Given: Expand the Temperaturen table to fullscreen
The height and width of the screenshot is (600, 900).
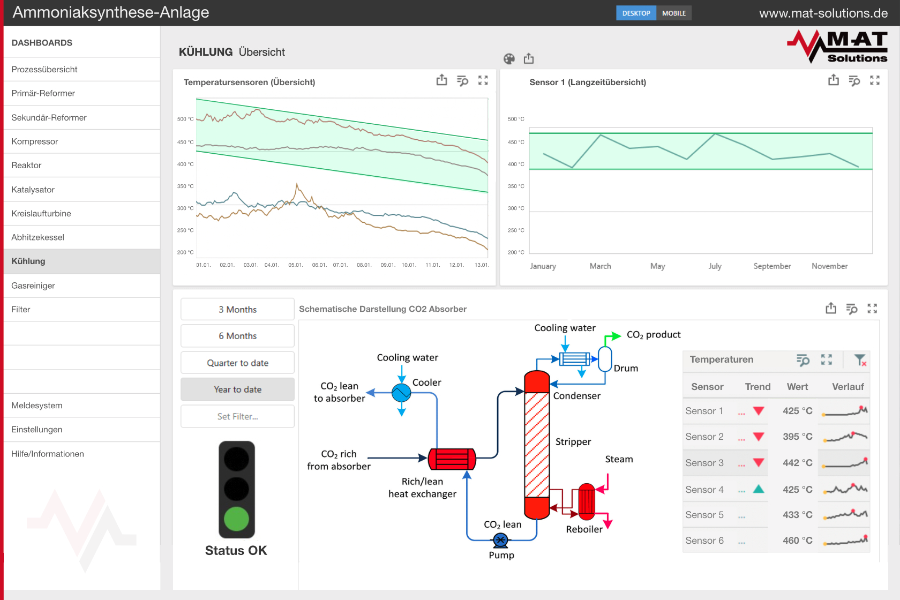Looking at the screenshot, I should click(825, 361).
